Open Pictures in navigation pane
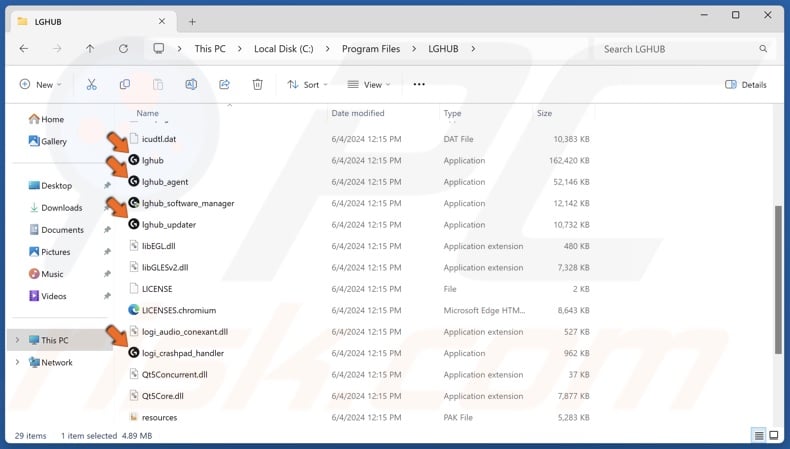 [x=49, y=252]
